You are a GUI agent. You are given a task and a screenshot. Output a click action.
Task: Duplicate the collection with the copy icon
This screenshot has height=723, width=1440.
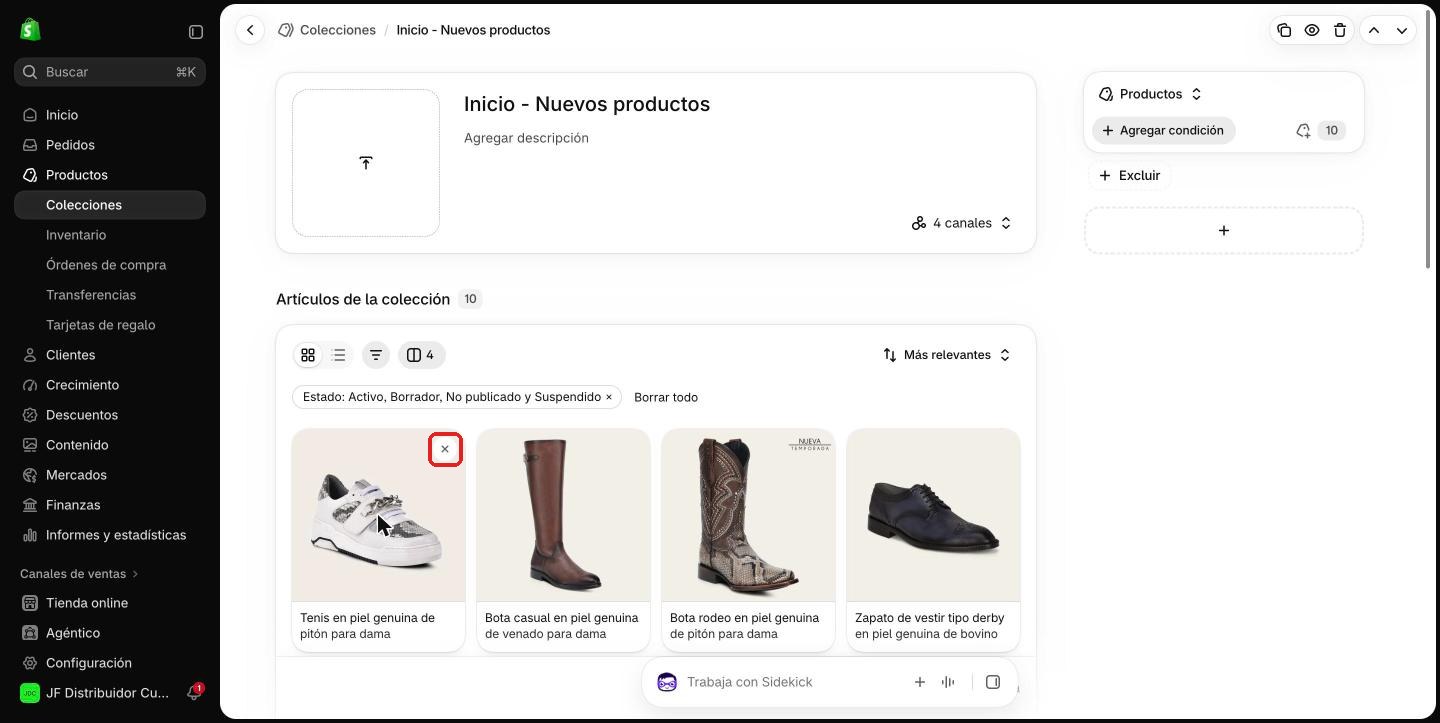click(1284, 30)
